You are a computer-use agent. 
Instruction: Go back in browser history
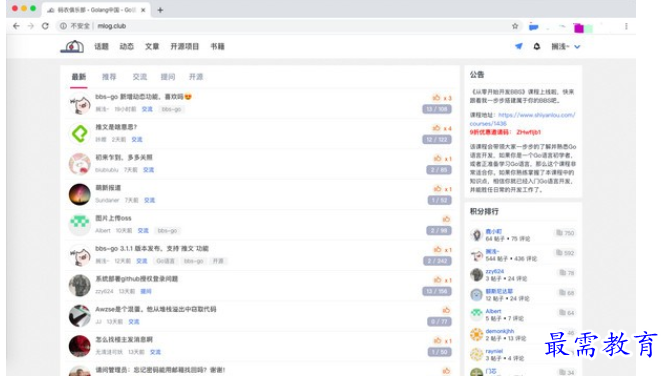tap(16, 26)
